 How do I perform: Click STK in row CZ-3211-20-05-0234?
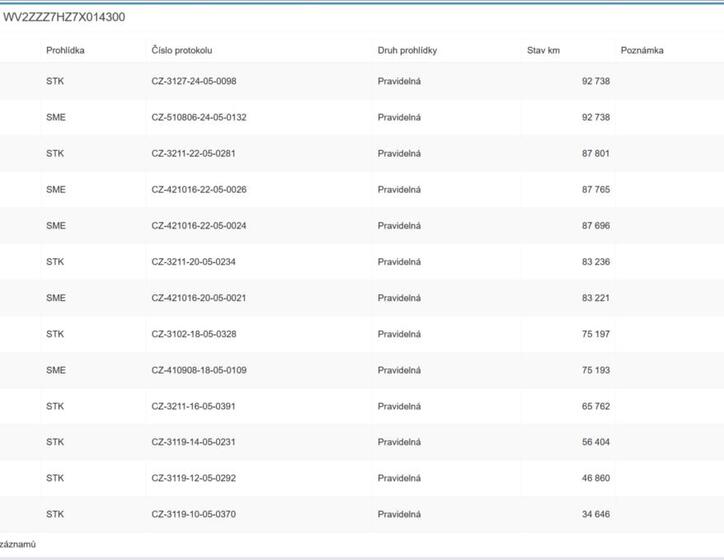(55, 262)
